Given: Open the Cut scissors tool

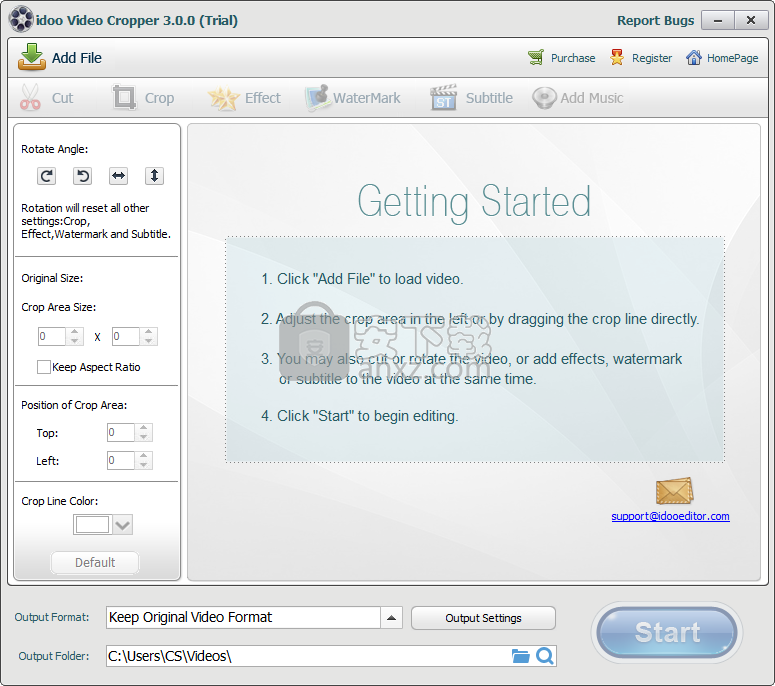Looking at the screenshot, I should click(x=30, y=97).
